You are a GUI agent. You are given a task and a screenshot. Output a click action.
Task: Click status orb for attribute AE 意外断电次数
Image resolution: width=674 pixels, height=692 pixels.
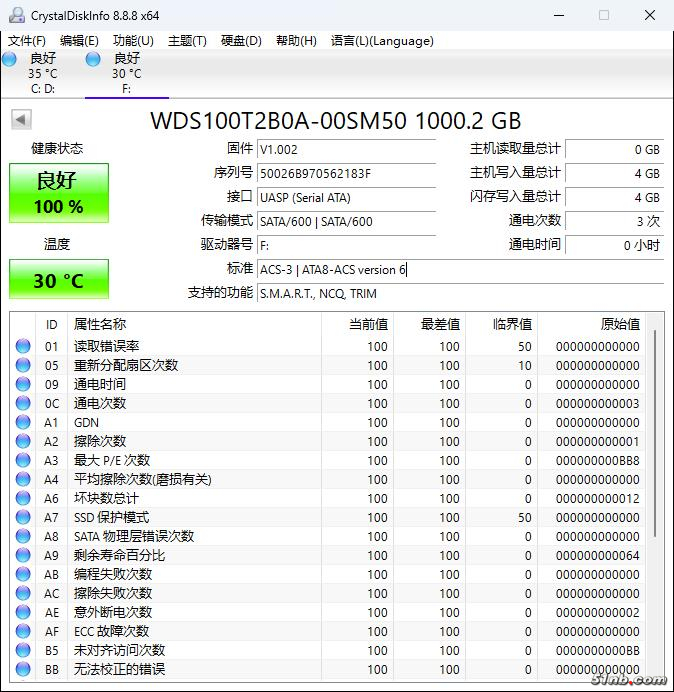point(23,612)
